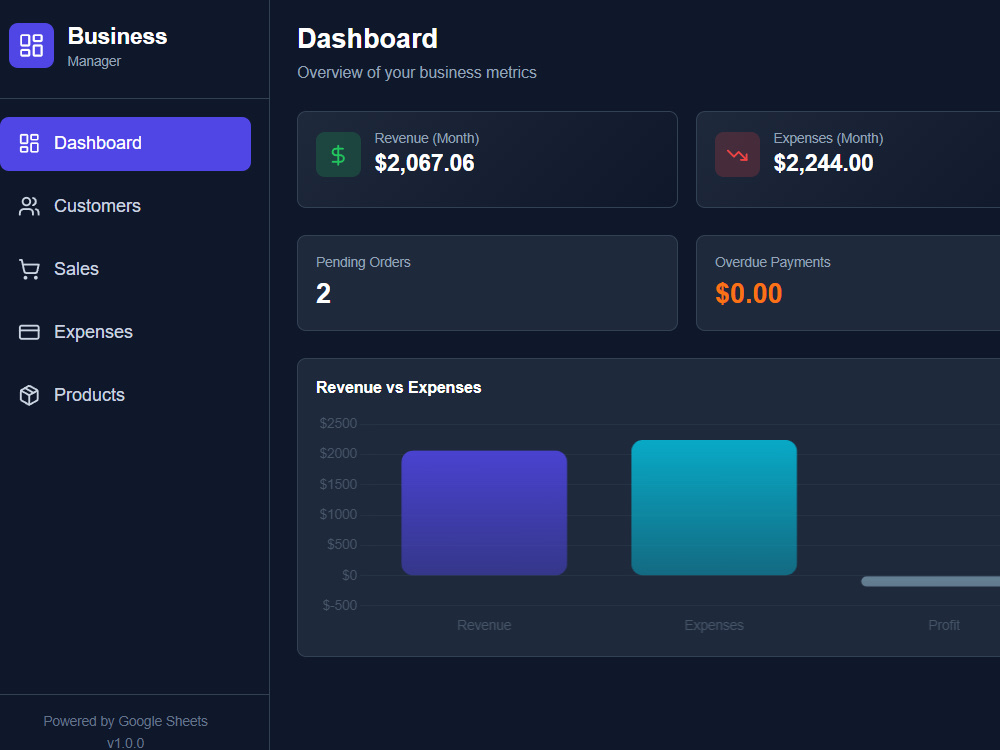Click the Expenses credit card icon
Image resolution: width=1000 pixels, height=750 pixels.
[29, 332]
